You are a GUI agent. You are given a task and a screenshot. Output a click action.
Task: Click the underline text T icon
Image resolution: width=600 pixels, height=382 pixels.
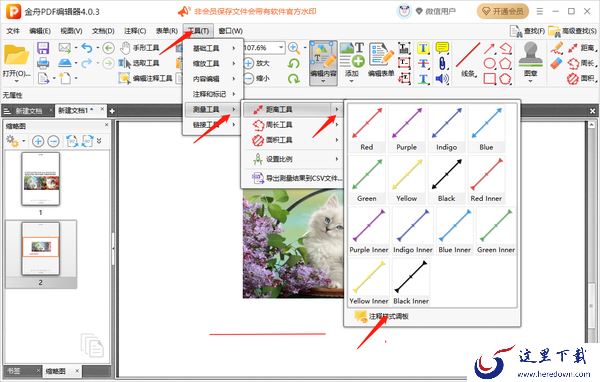(x=423, y=79)
